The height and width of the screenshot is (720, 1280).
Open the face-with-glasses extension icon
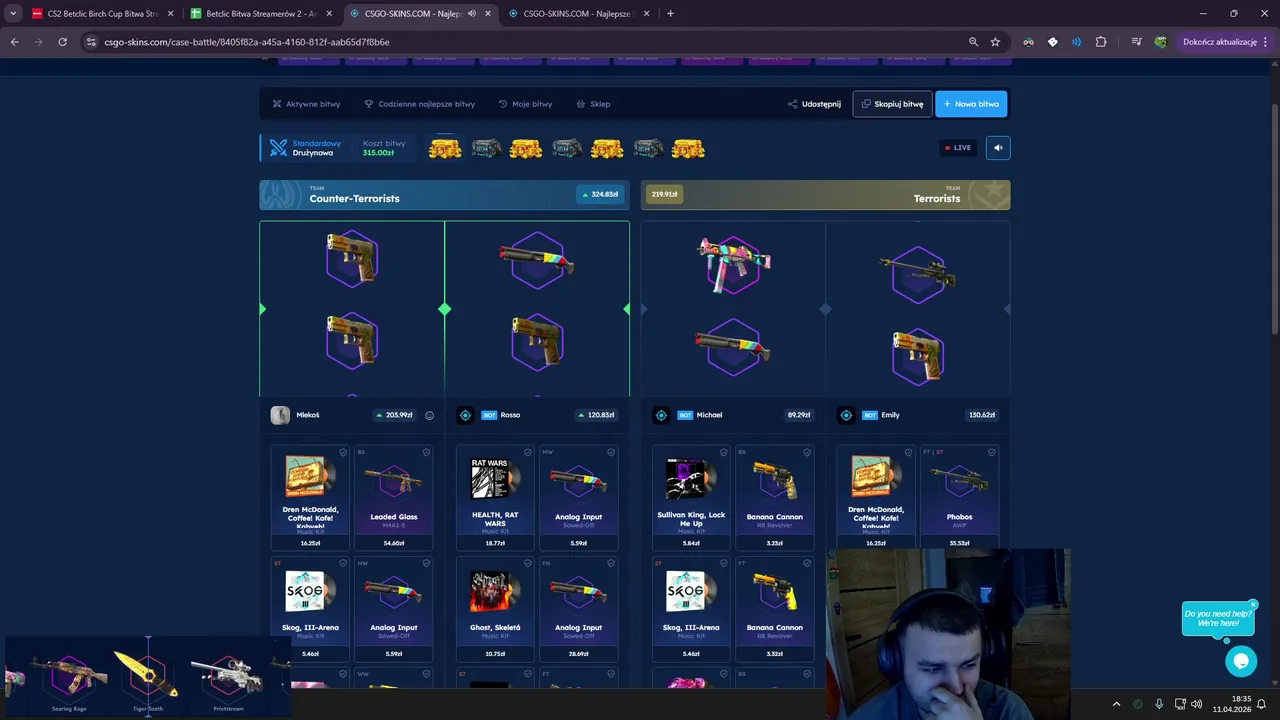coord(1028,42)
